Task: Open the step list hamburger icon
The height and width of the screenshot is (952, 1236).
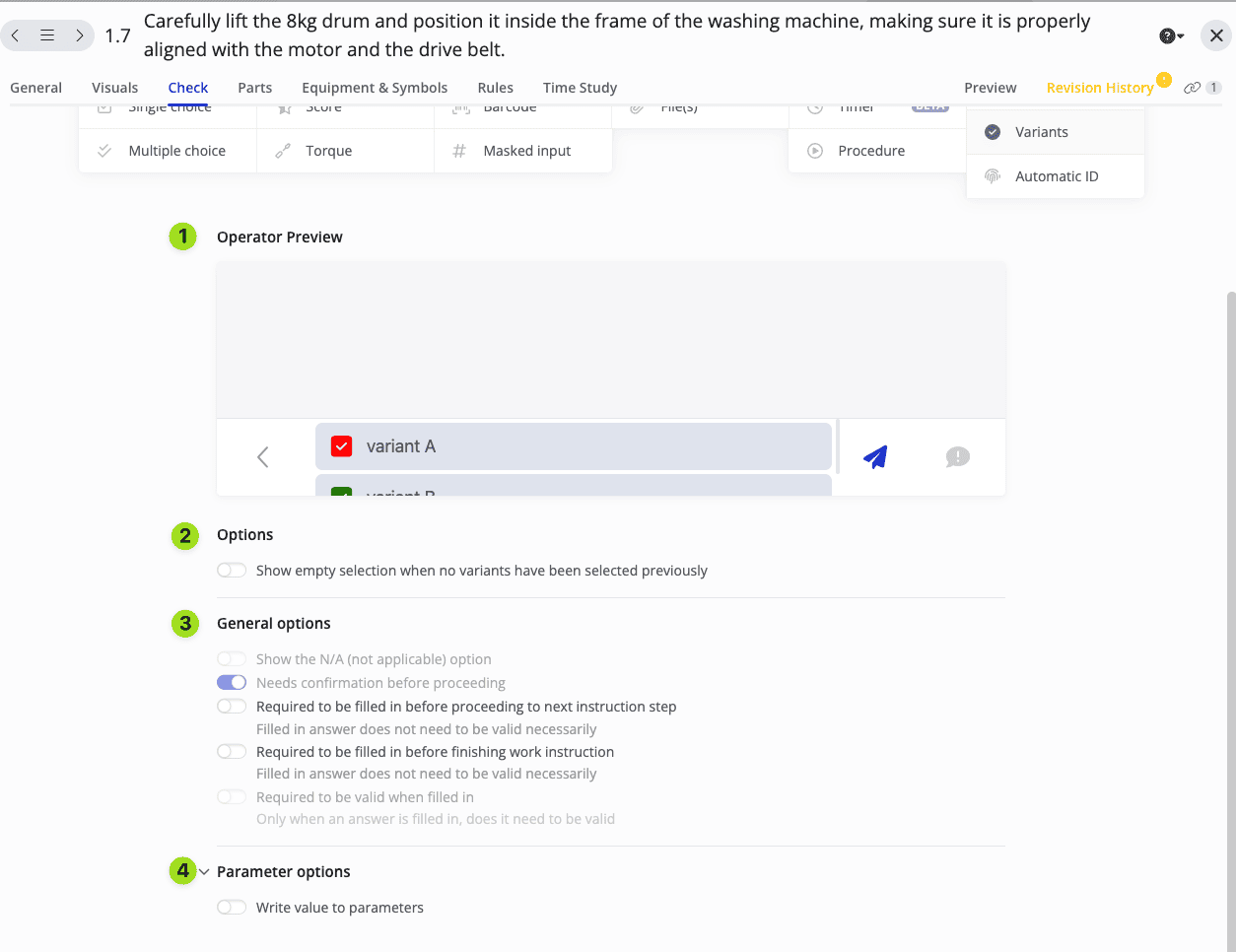Action: click(x=46, y=35)
